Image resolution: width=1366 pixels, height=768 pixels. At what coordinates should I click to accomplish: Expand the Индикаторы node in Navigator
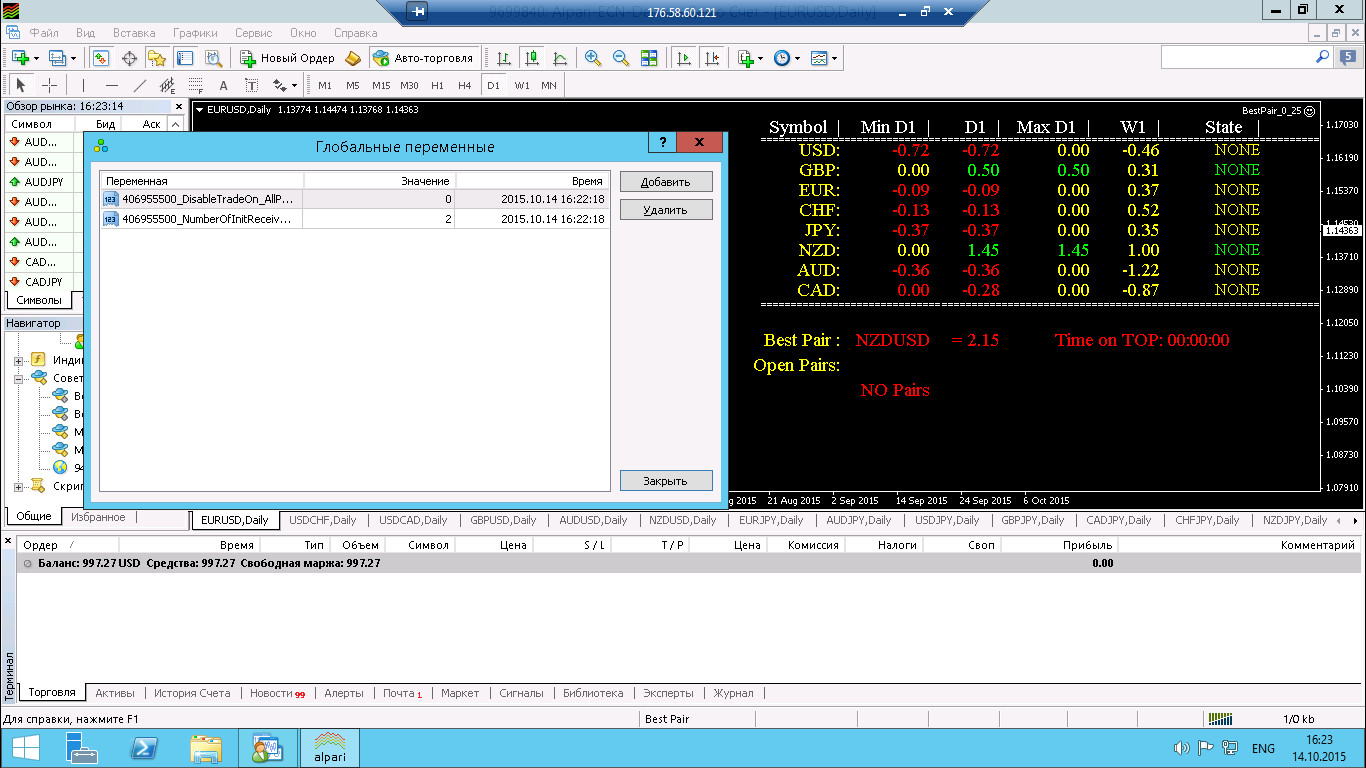tap(18, 360)
